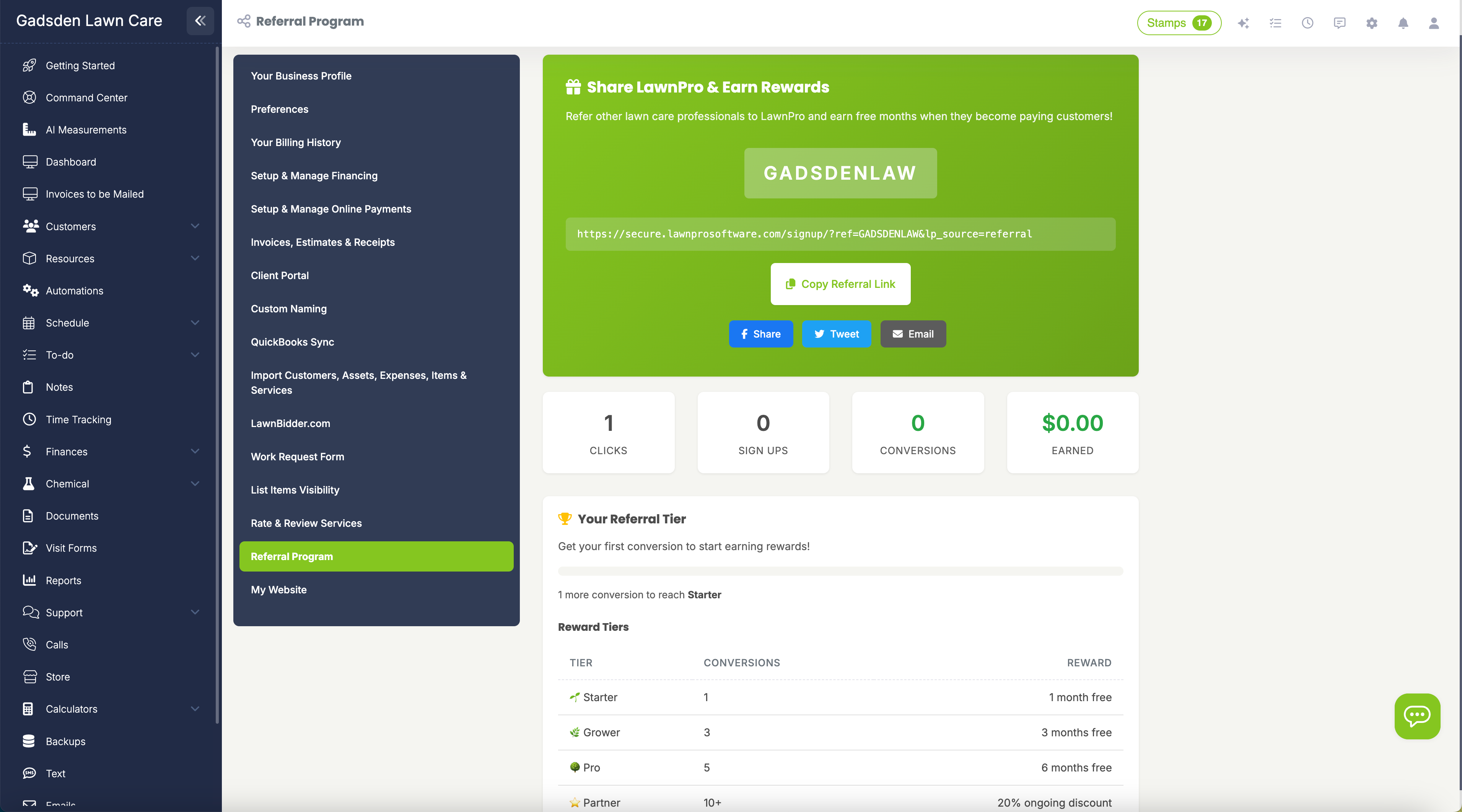Viewport: 1462px width, 812px height.
Task: Click the user profile avatar icon
Action: click(x=1434, y=23)
